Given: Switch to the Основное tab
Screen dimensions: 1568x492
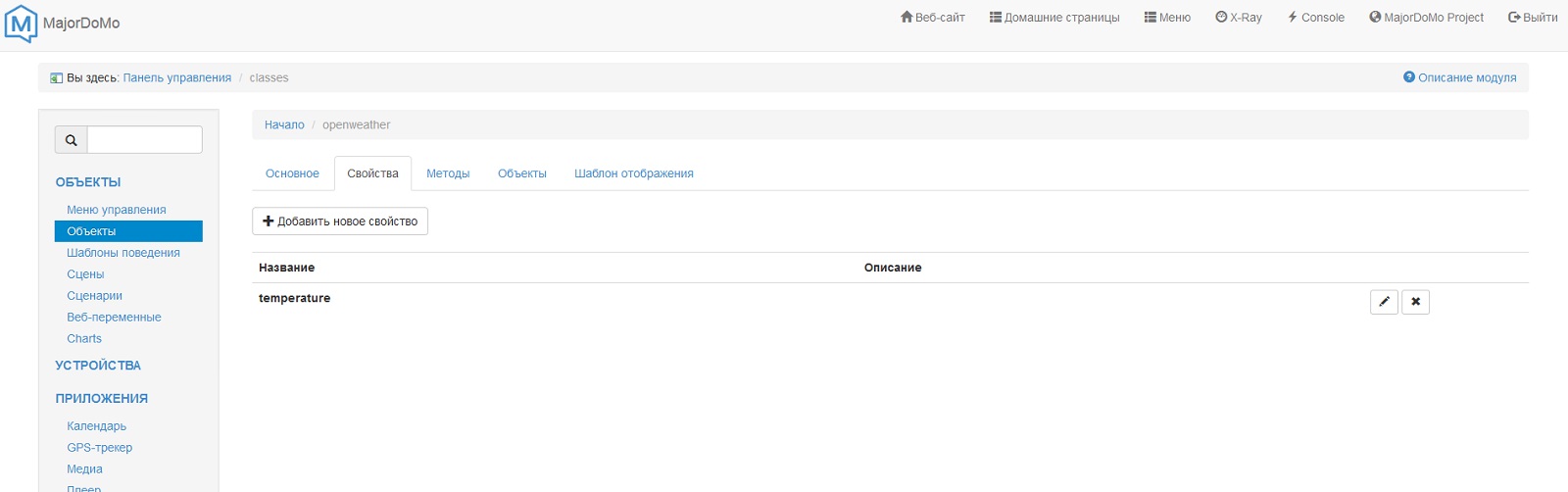Looking at the screenshot, I should 292,173.
